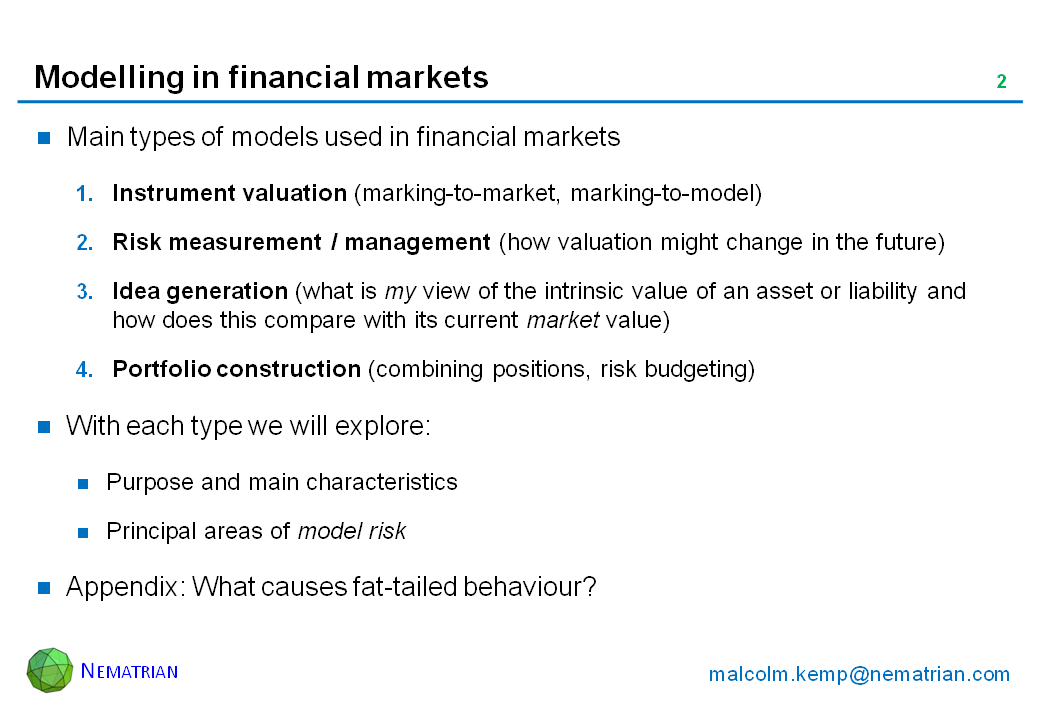Click the green Nematrian polyhedron logo
This screenshot has height=720, width=1040.
[x=50, y=670]
